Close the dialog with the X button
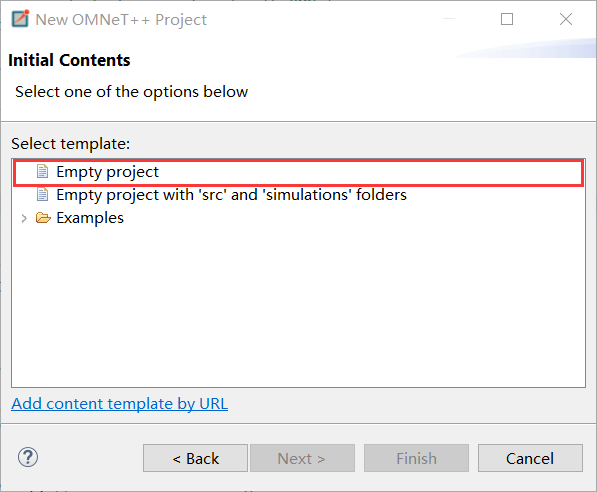597x492 pixels. 566,19
